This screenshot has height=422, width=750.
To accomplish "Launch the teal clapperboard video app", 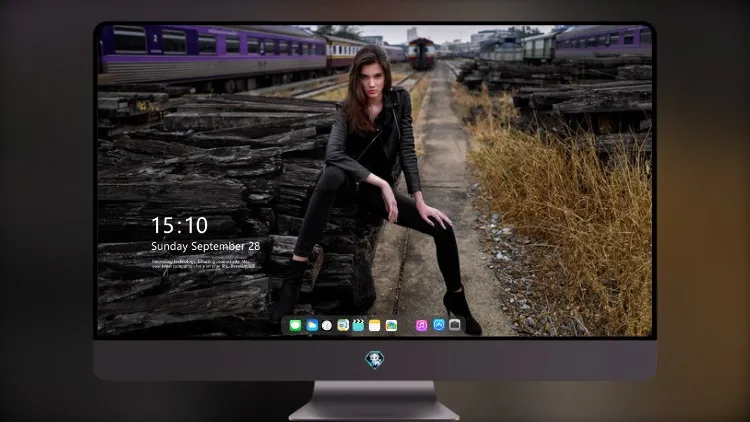I will 358,326.
